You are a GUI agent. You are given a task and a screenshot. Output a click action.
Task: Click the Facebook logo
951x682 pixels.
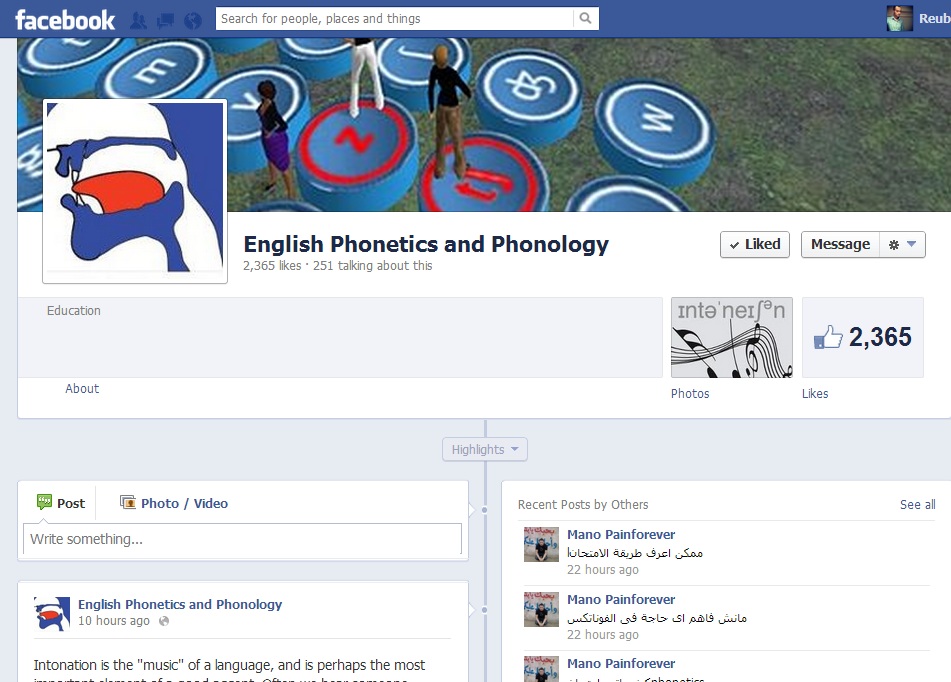[65, 20]
